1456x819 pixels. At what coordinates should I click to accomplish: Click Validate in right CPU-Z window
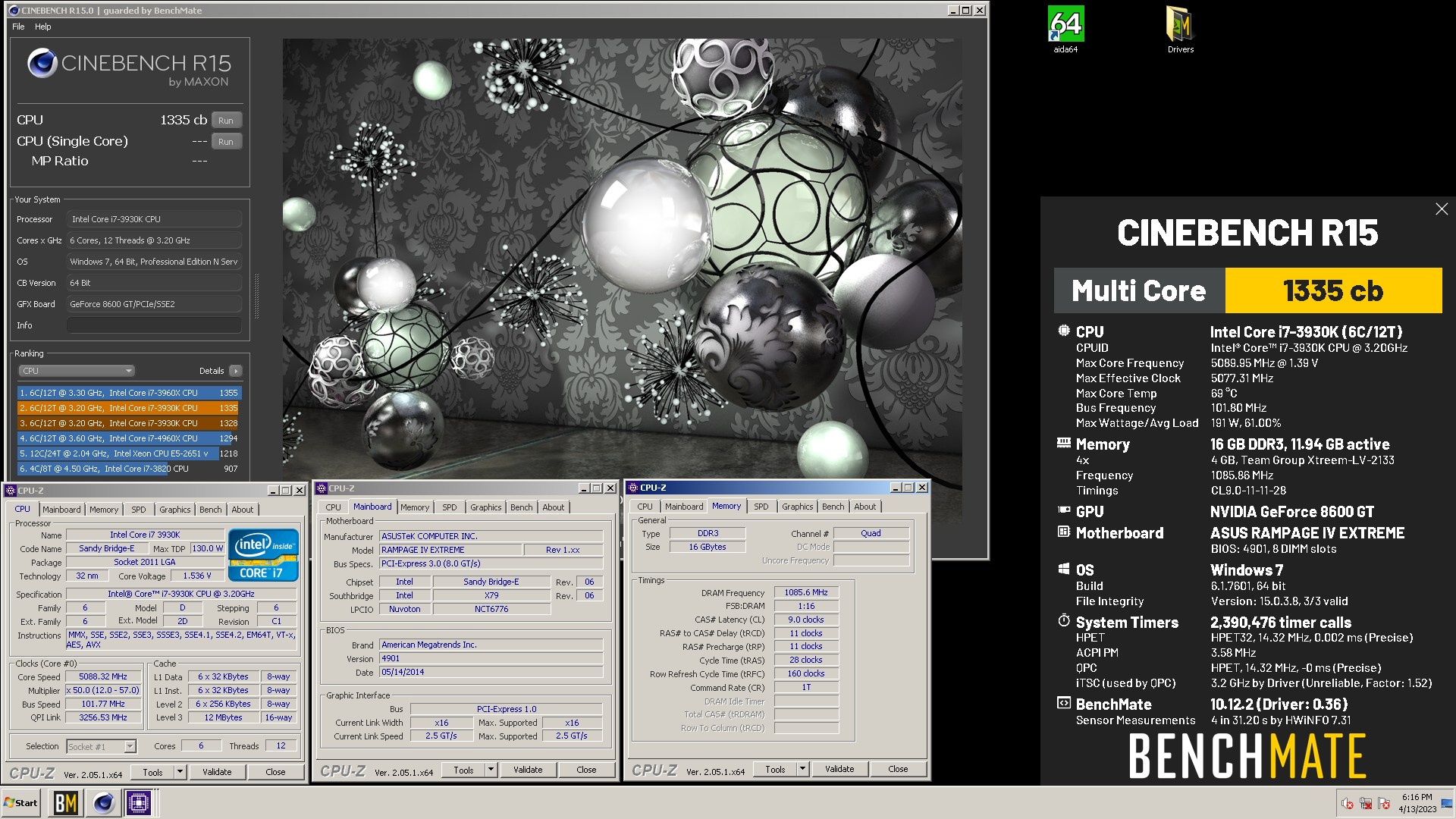tap(839, 769)
